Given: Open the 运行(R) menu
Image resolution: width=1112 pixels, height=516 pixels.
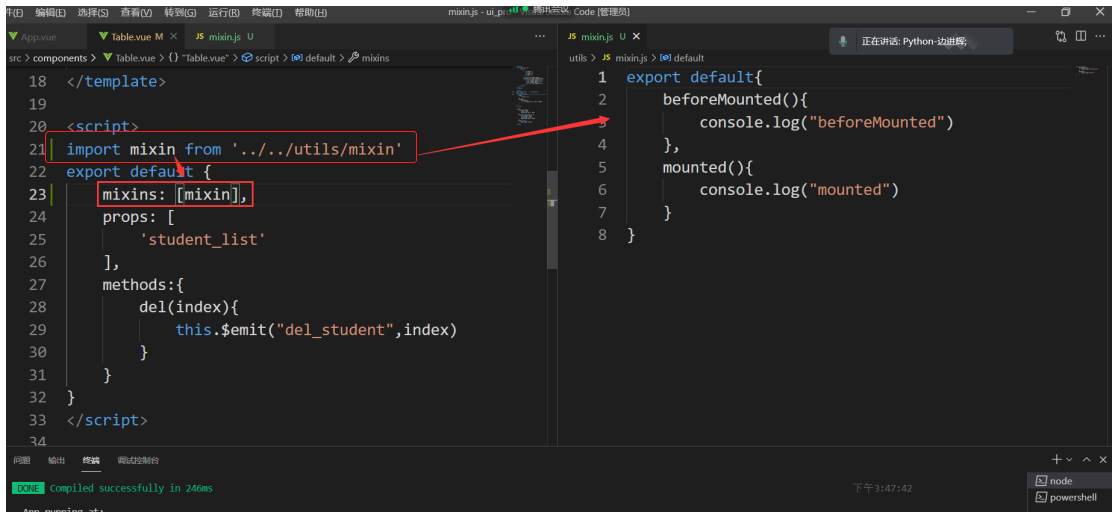Looking at the screenshot, I should [x=224, y=13].
